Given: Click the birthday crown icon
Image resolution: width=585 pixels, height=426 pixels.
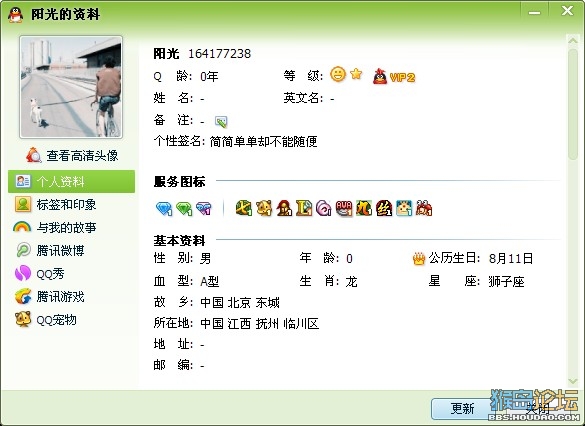Looking at the screenshot, I should [x=419, y=259].
